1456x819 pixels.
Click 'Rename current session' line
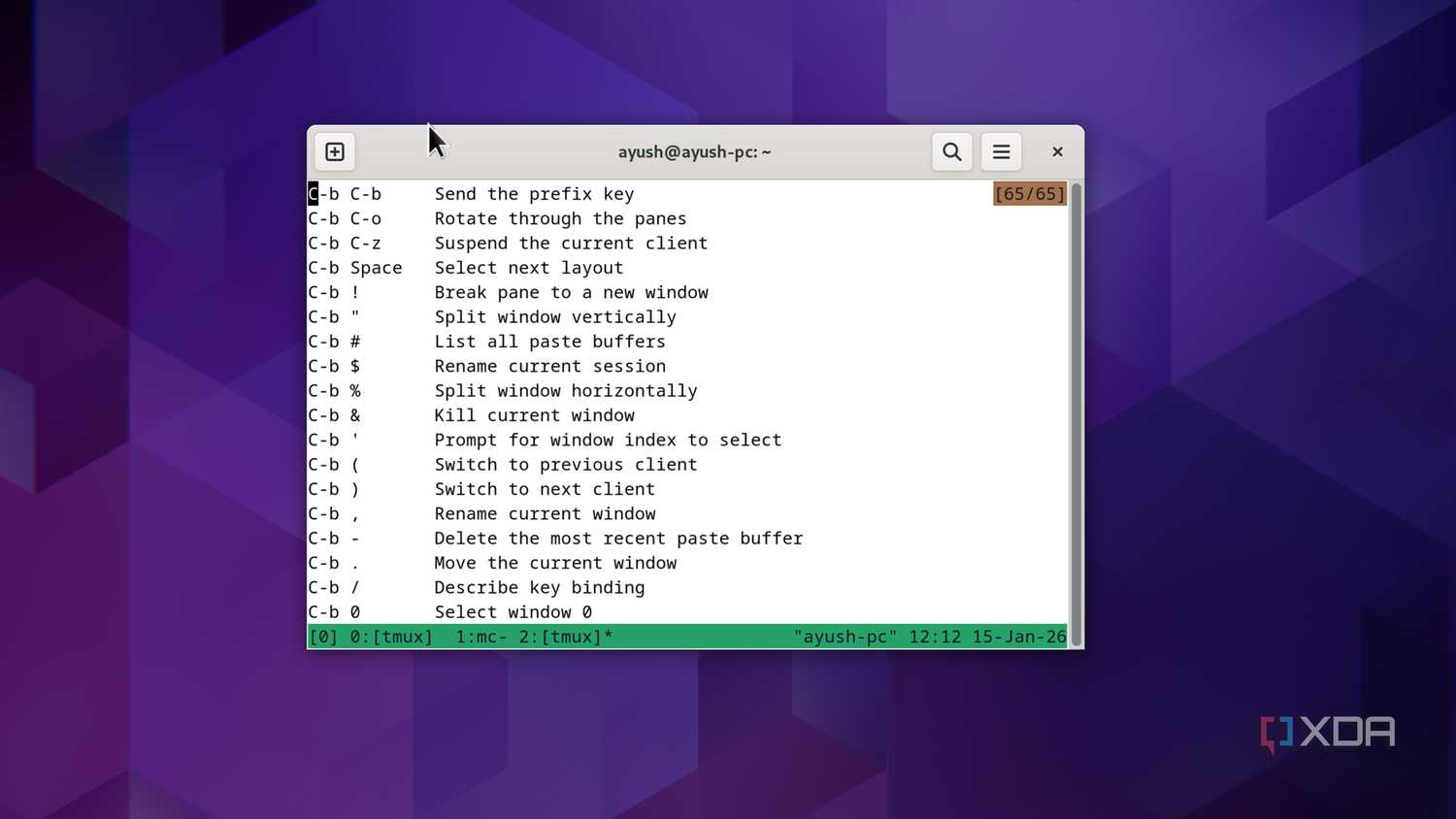(x=549, y=366)
